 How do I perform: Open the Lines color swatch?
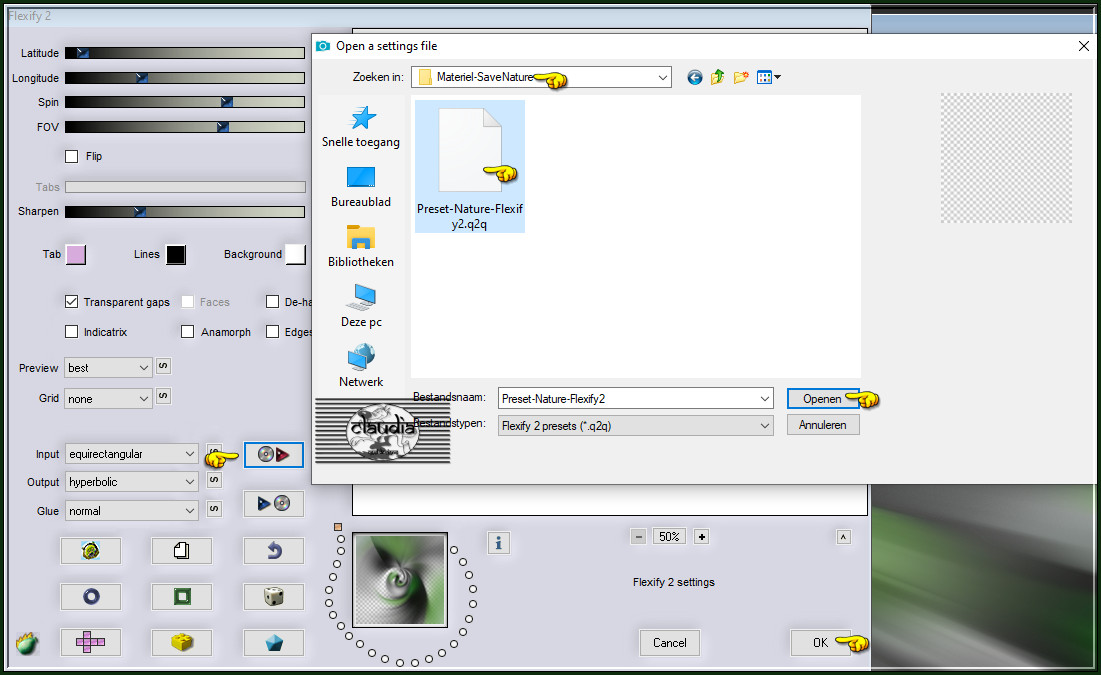(176, 254)
